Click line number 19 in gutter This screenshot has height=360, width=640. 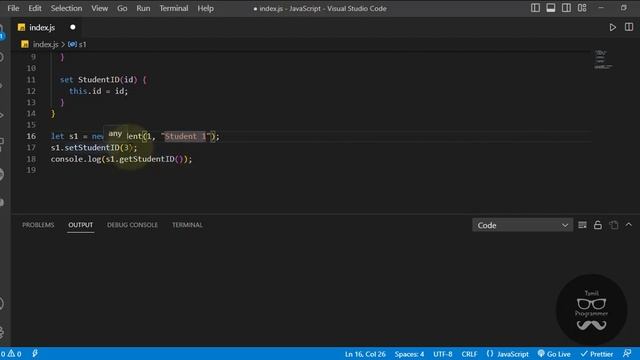[x=31, y=170]
